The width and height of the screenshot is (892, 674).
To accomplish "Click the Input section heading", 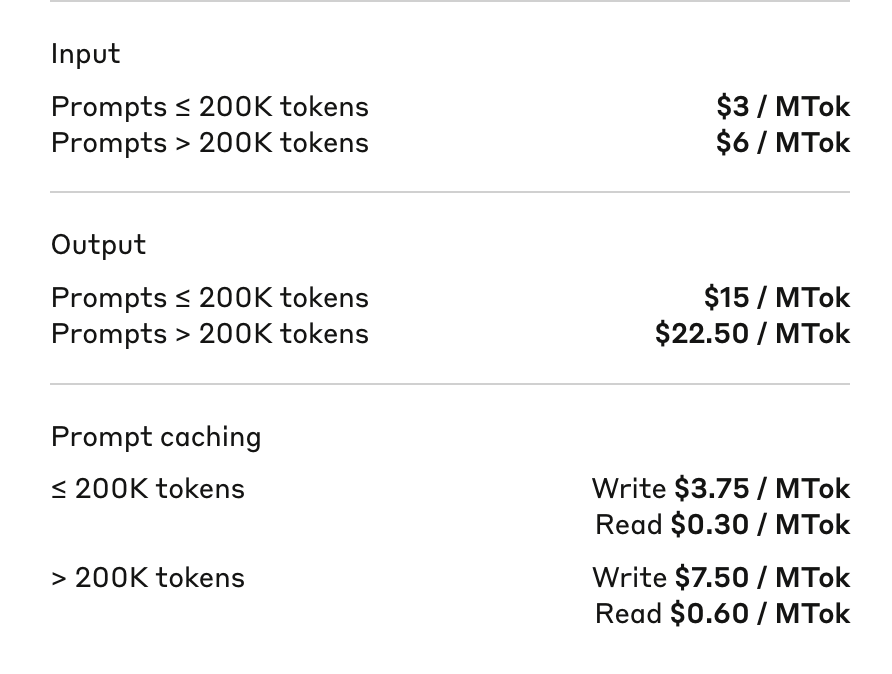I will [86, 54].
